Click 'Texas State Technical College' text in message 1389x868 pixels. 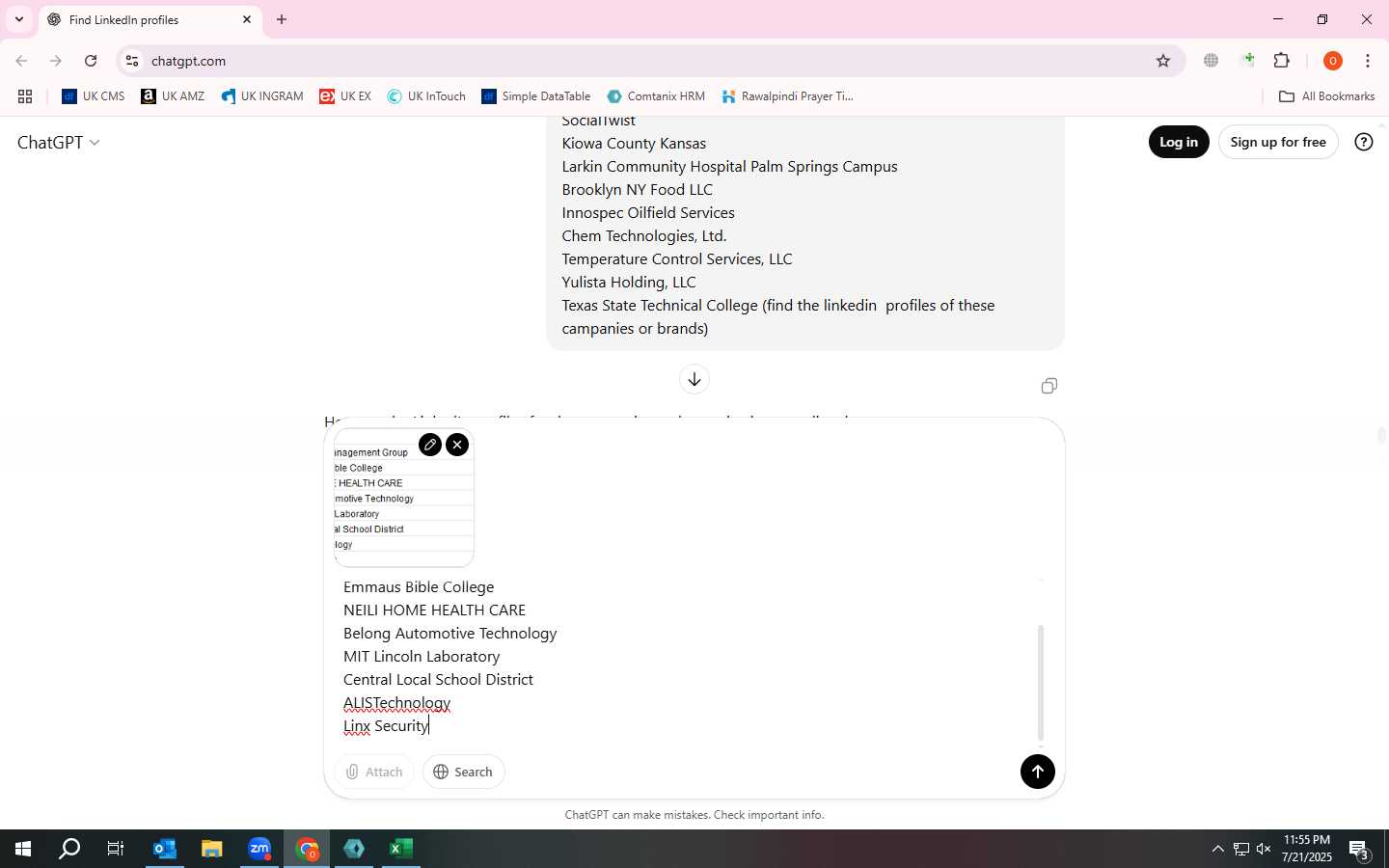pos(660,306)
